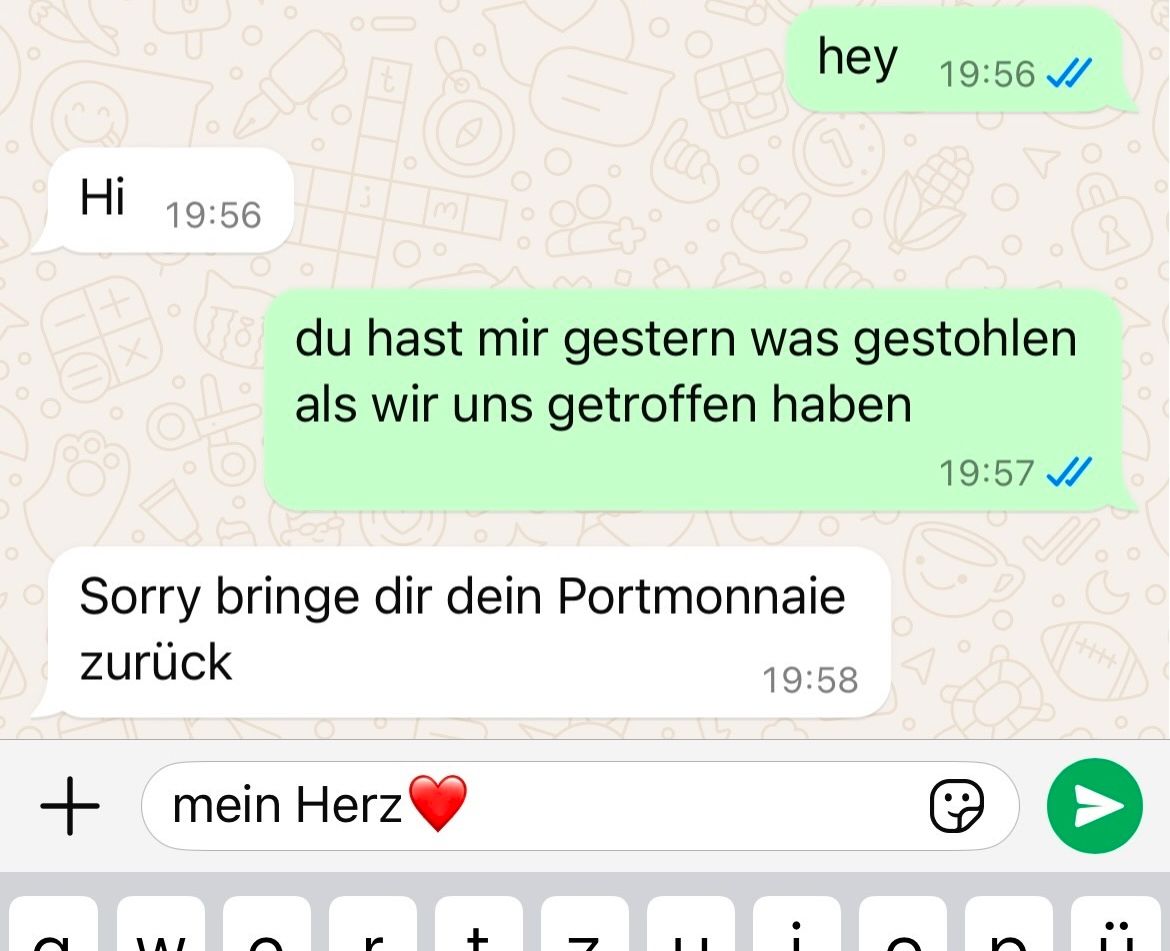
Task: Tap the green send button
Action: point(1095,806)
